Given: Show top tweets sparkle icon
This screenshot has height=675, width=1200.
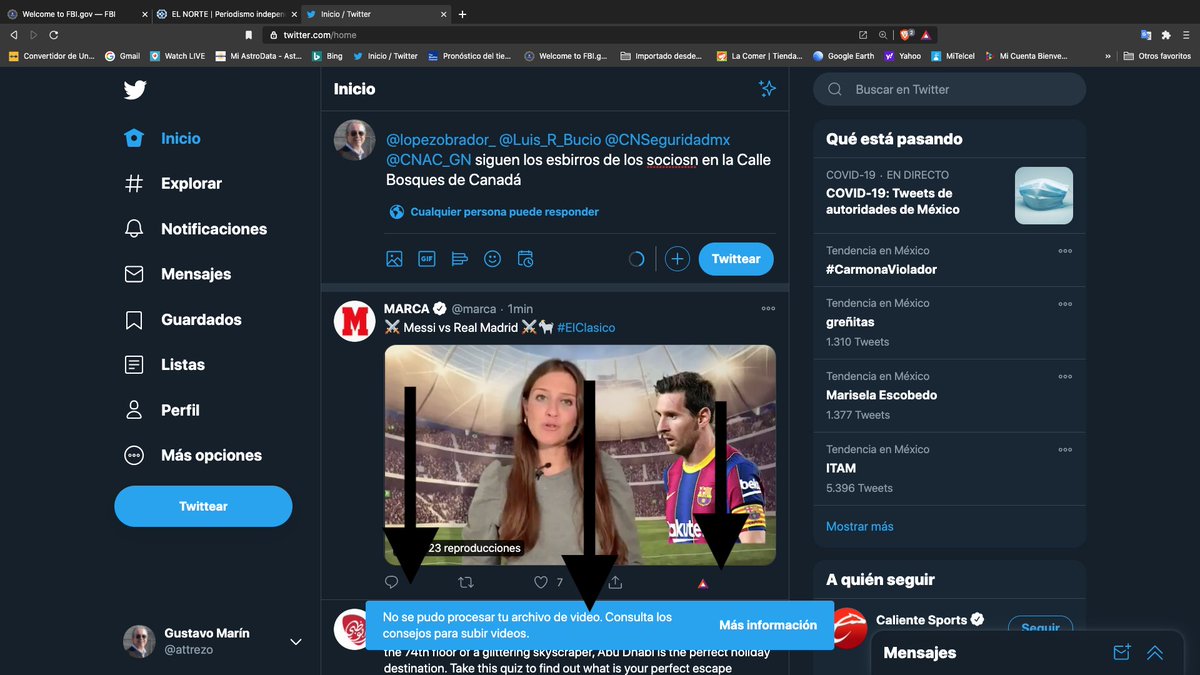Looking at the screenshot, I should pos(767,89).
